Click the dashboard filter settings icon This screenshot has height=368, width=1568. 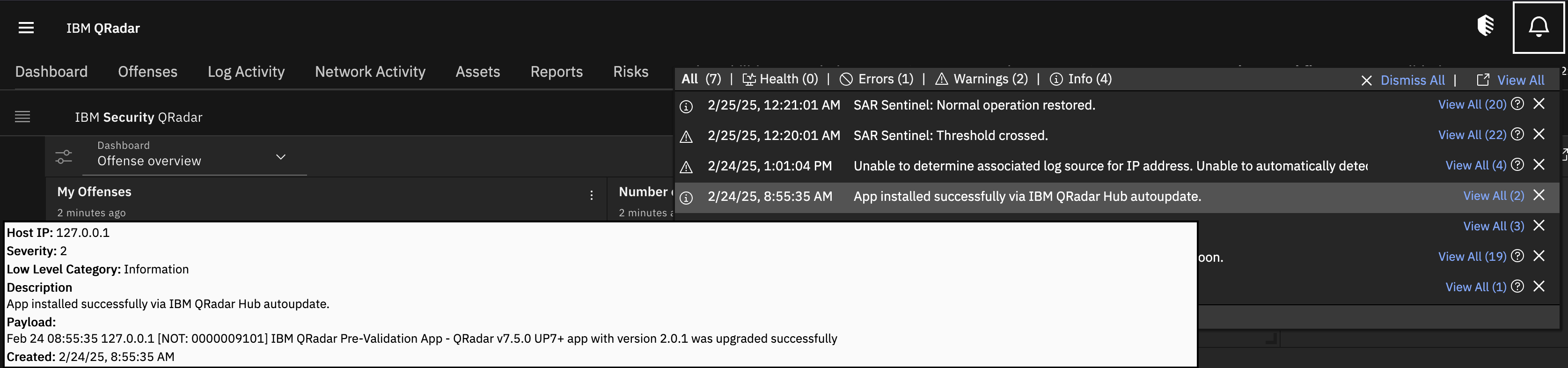pyautogui.click(x=64, y=156)
